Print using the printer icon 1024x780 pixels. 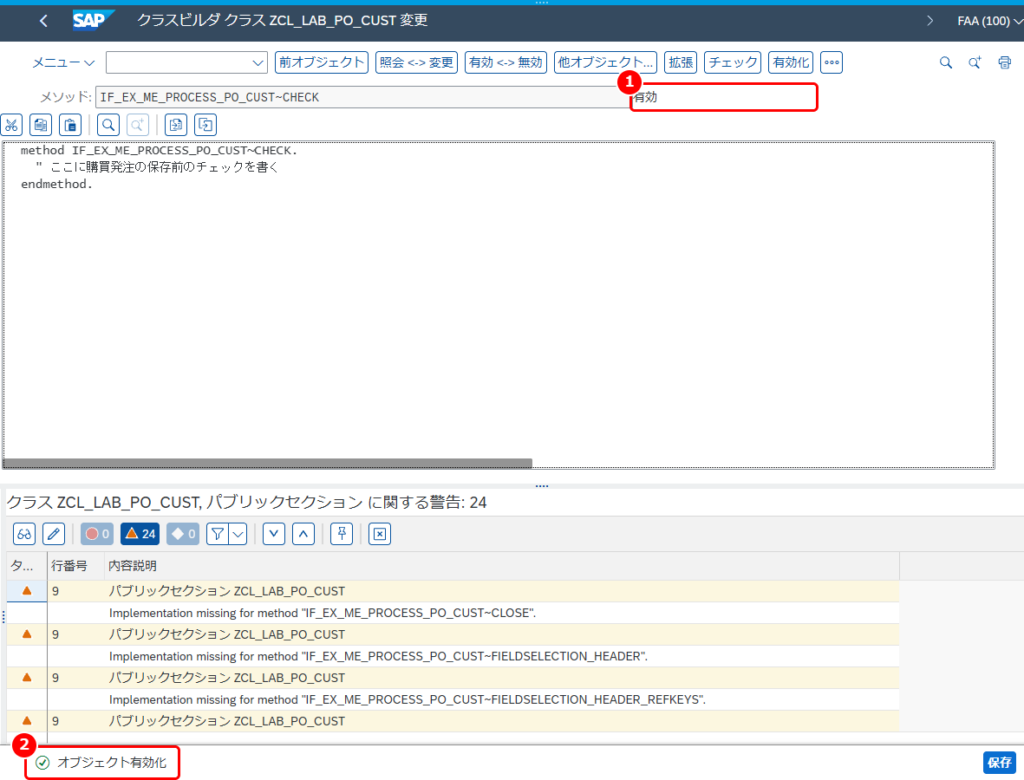click(1004, 63)
